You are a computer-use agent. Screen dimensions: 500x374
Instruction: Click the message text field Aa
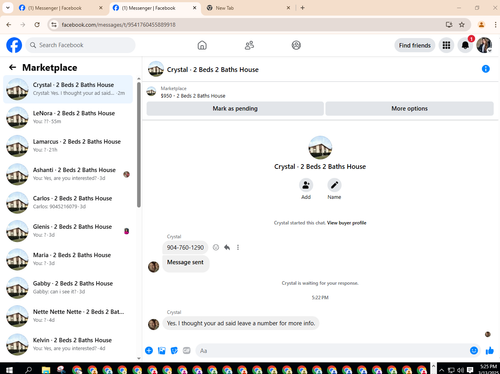click(333, 350)
